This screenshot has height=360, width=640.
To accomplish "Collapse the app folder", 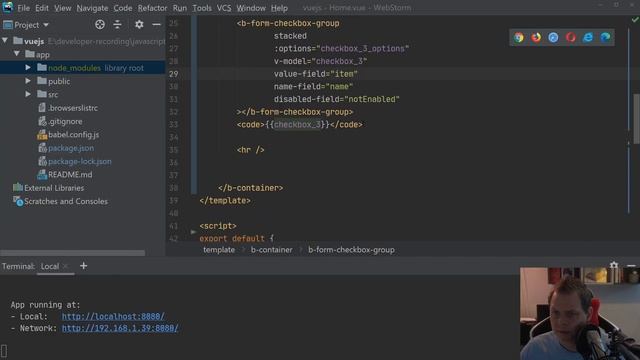I will point(17,53).
